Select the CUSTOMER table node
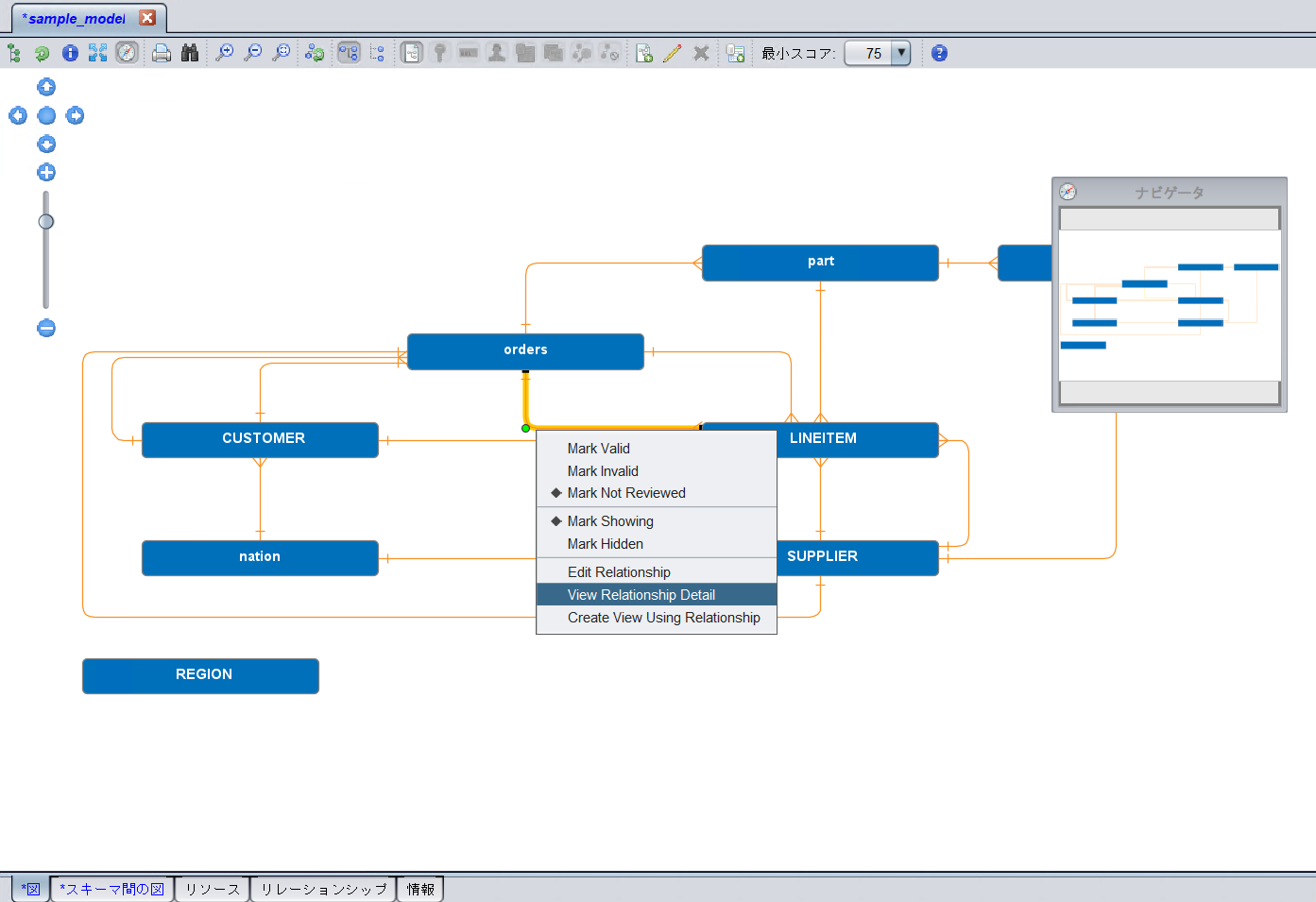The image size is (1316, 902). [260, 439]
